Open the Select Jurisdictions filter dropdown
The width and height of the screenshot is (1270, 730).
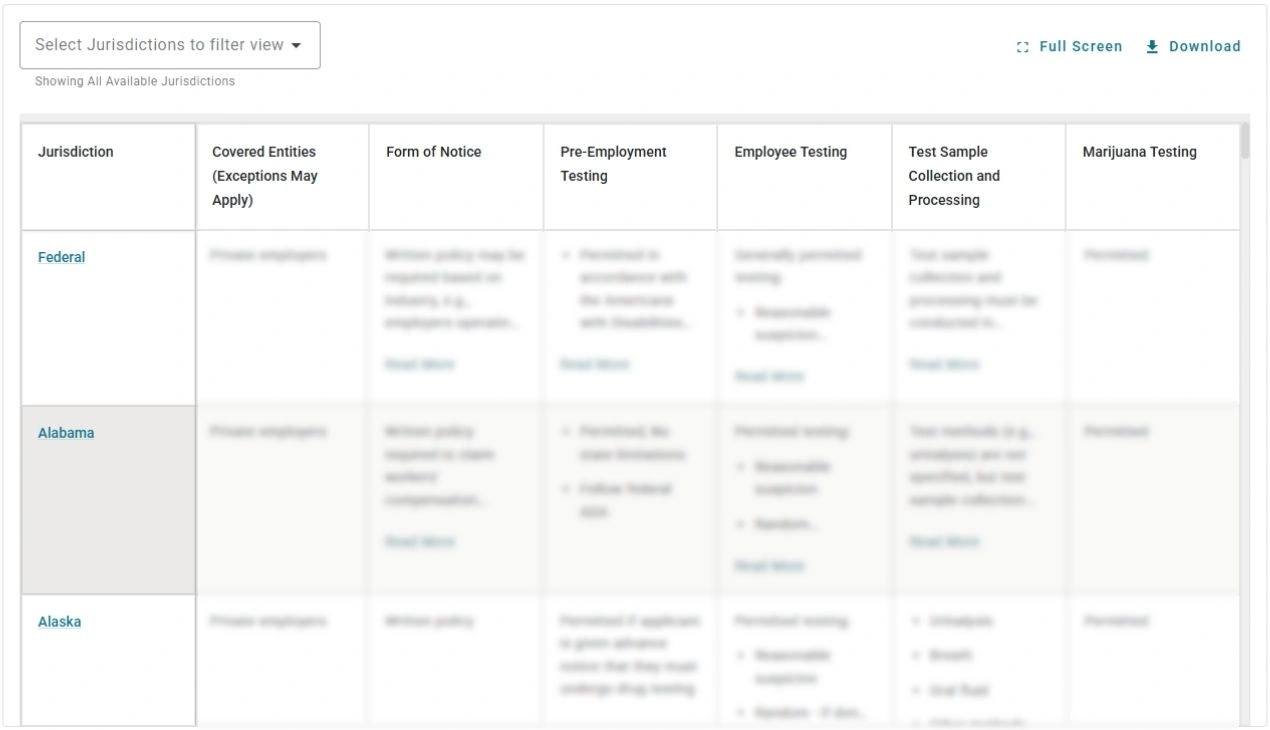[x=170, y=44]
